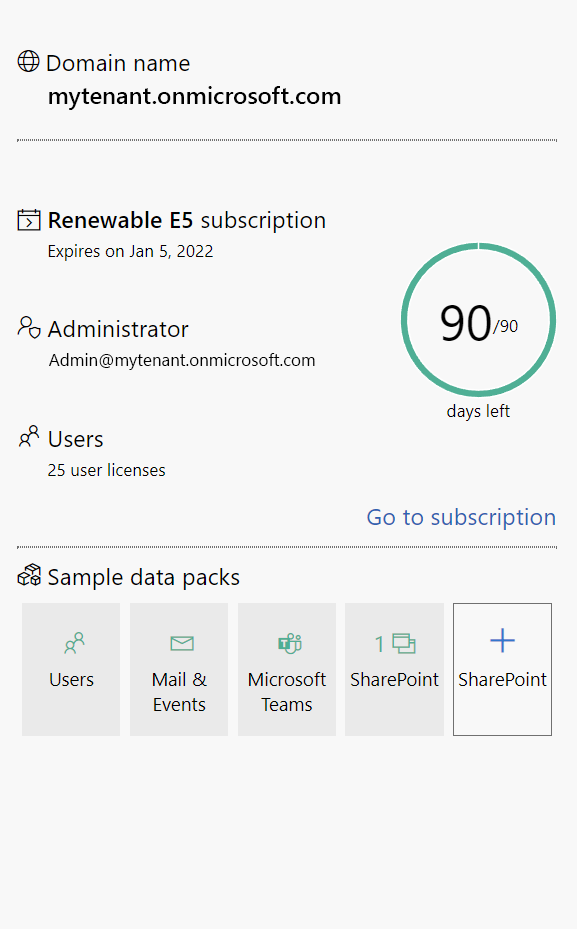Select the Microsoft Teams data pack tile
Viewport: 577px width, 929px height.
[287, 669]
